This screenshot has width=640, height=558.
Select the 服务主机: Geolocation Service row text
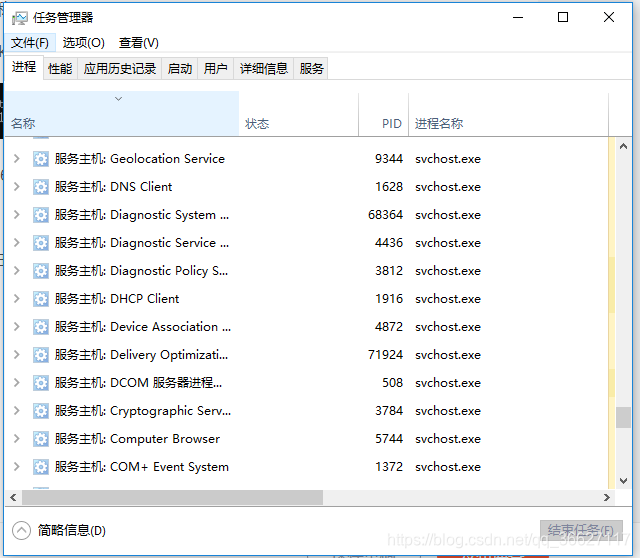click(x=140, y=159)
